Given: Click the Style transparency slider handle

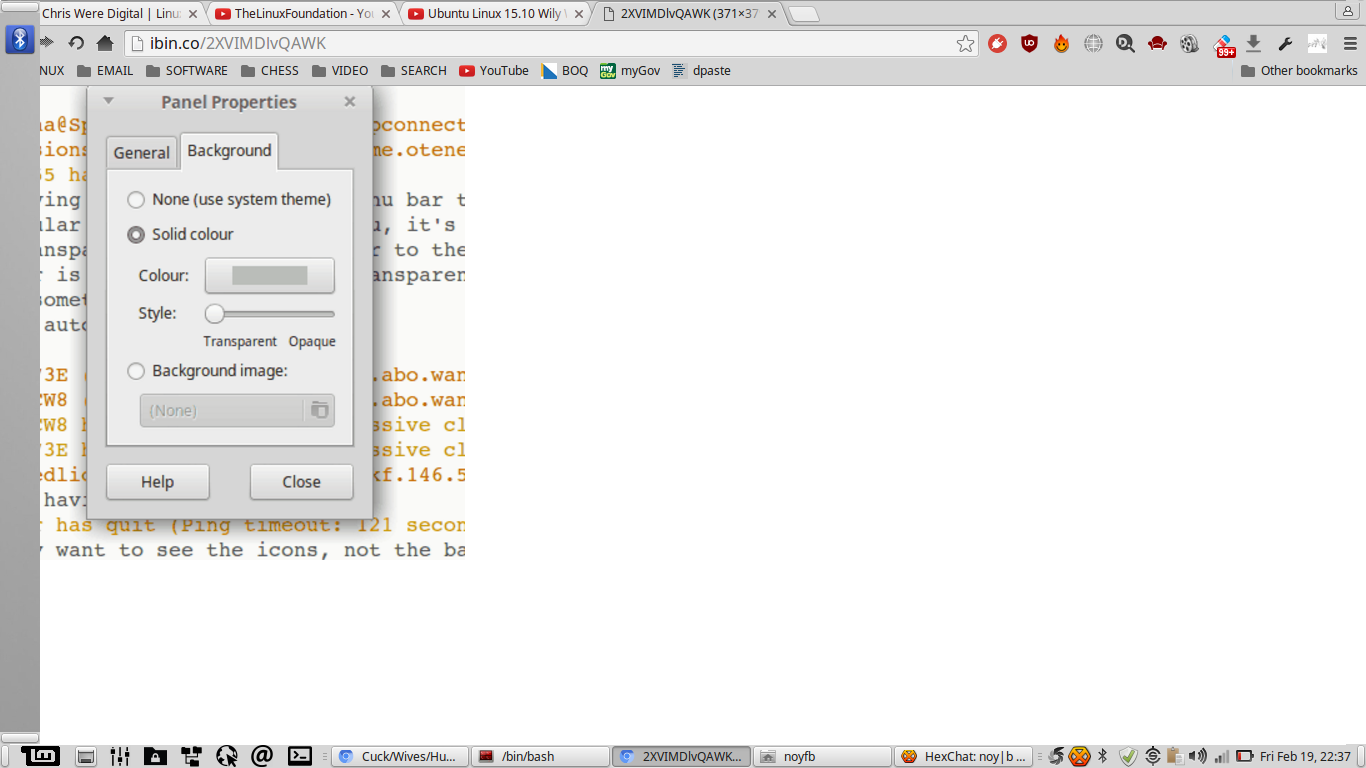Looking at the screenshot, I should click(x=214, y=314).
